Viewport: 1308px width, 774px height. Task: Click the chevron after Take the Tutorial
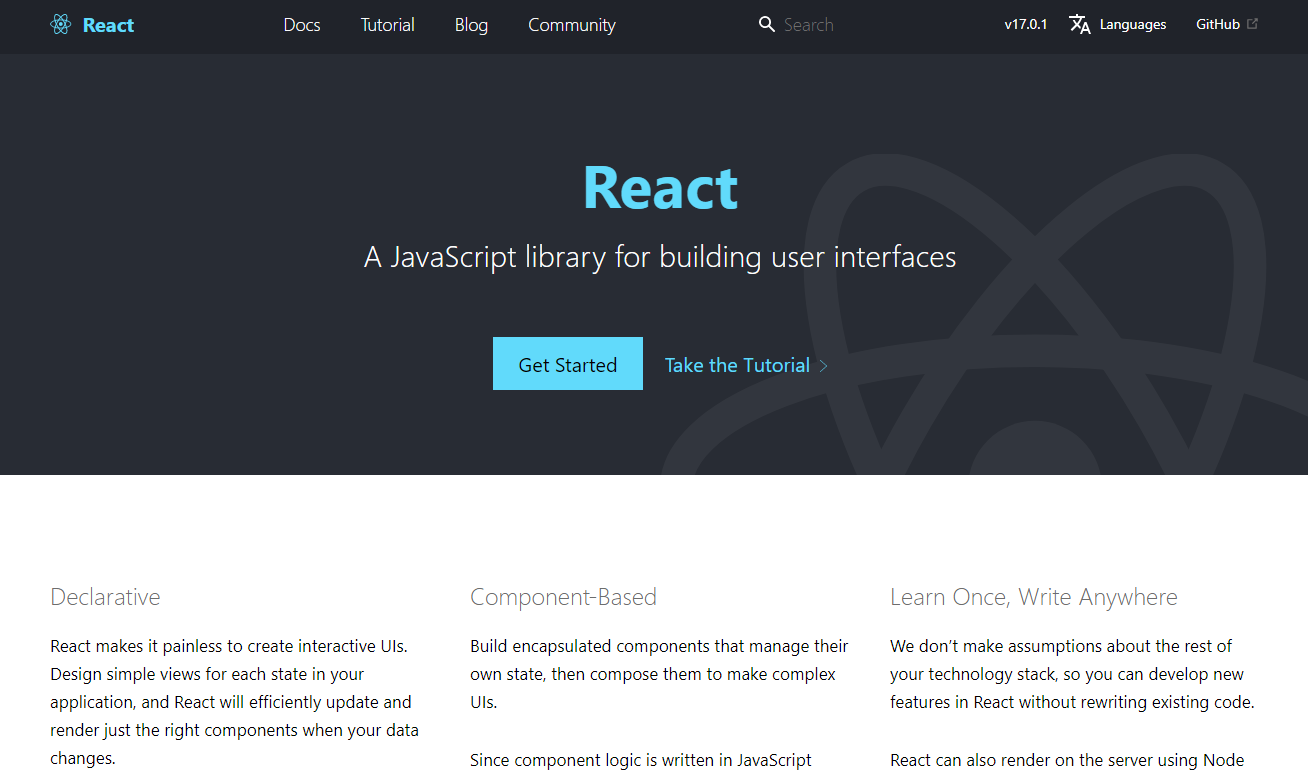tap(823, 366)
